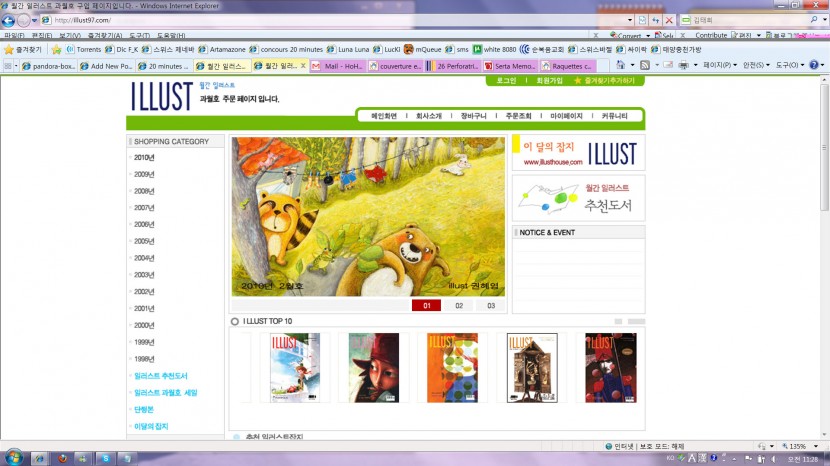
Task: Click the browser Forward arrow button
Action: coord(23,21)
